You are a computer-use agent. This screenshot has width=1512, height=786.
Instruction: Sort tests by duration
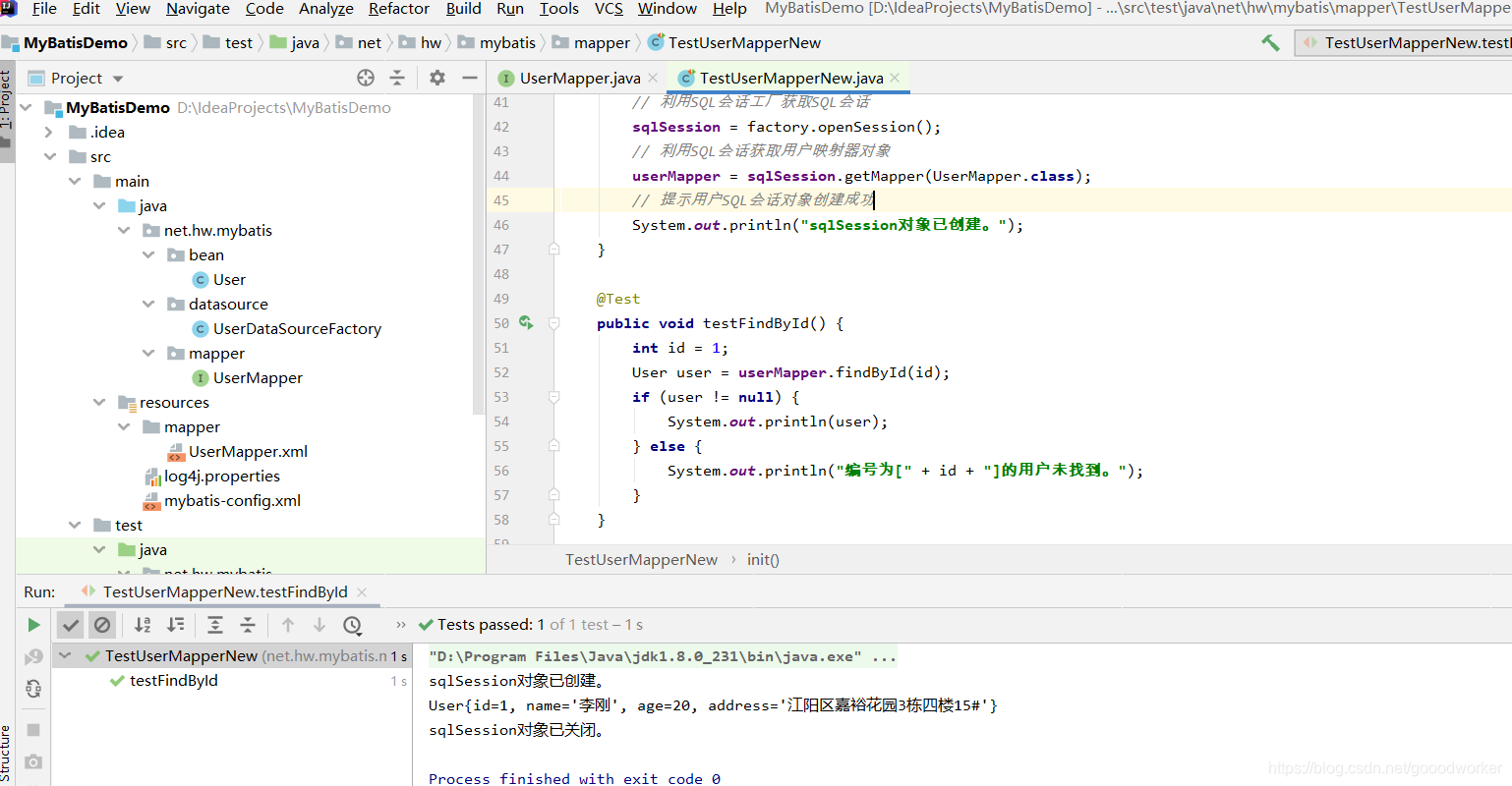(x=176, y=625)
